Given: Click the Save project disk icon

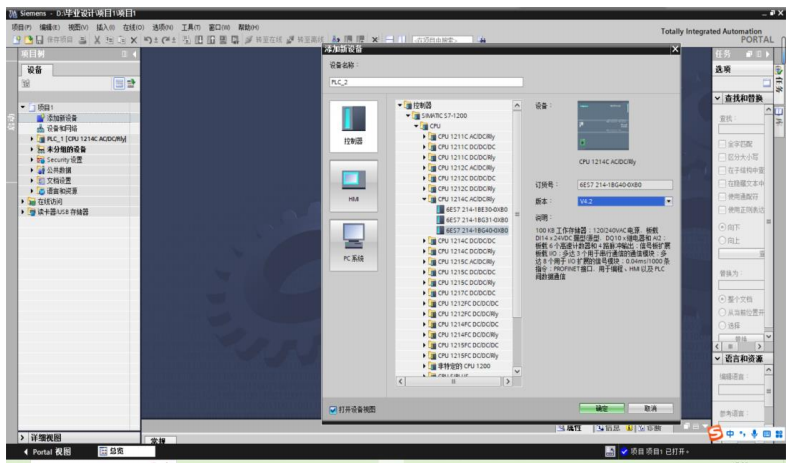Looking at the screenshot, I should coord(39,39).
